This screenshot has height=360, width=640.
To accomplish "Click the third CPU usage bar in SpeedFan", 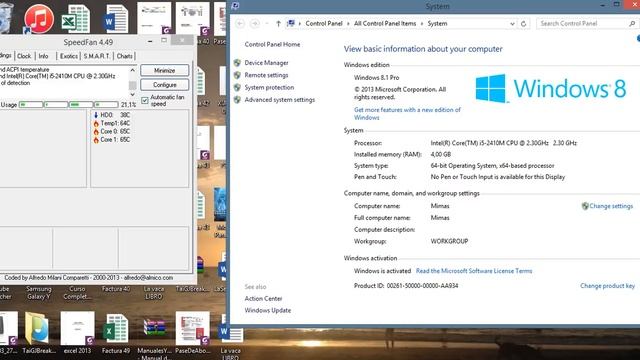I will 81,105.
